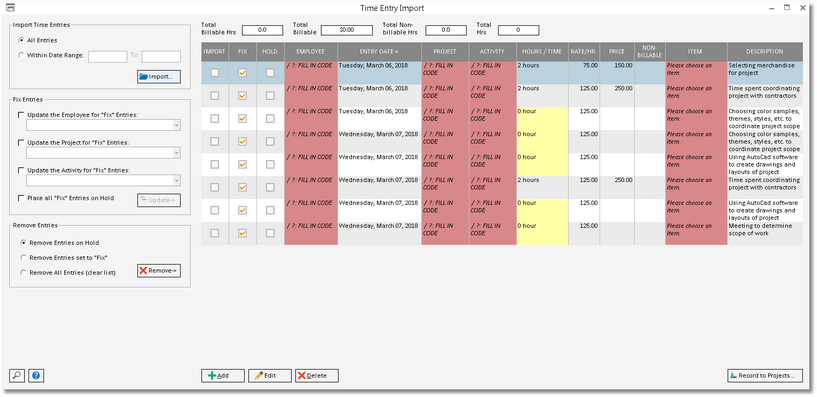Check Import box for Selecting merchandise row
The width and height of the screenshot is (817, 397).
[215, 73]
